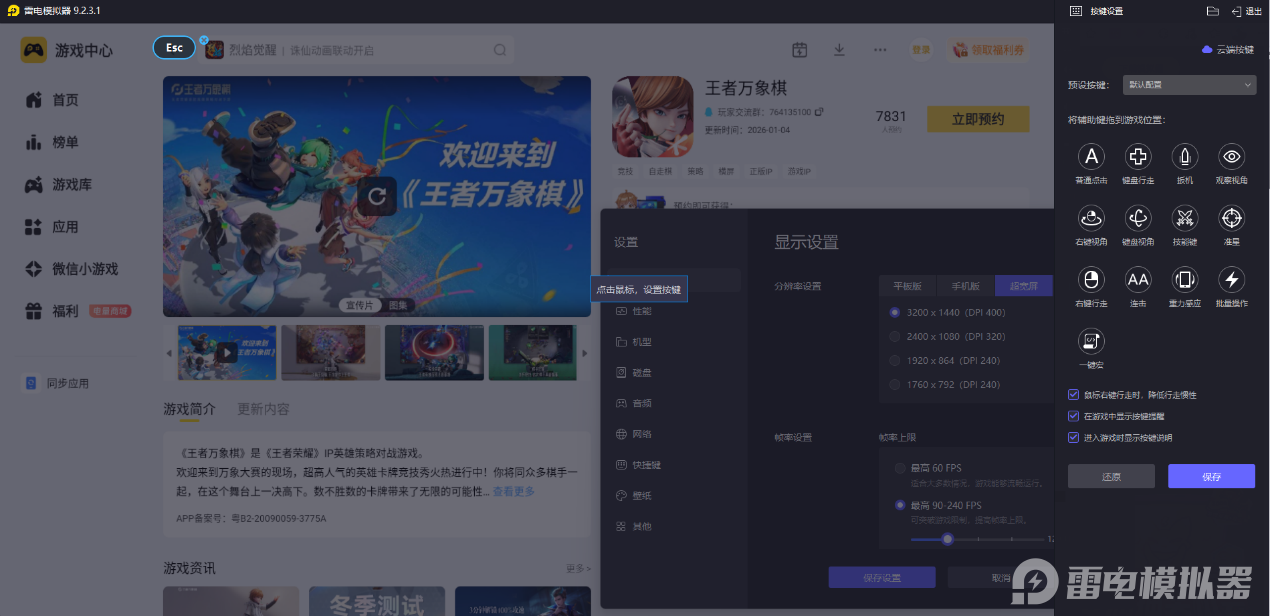The width and height of the screenshot is (1270, 616).
Task: Click the 还原 restore button
Action: pos(1111,477)
